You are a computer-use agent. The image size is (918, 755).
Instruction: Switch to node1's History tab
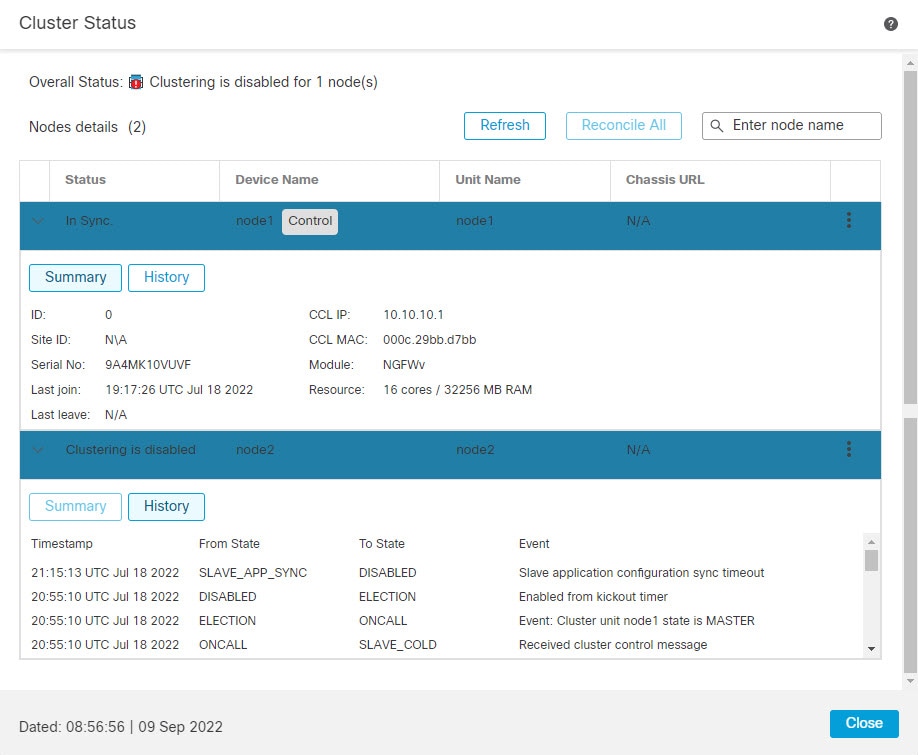166,277
